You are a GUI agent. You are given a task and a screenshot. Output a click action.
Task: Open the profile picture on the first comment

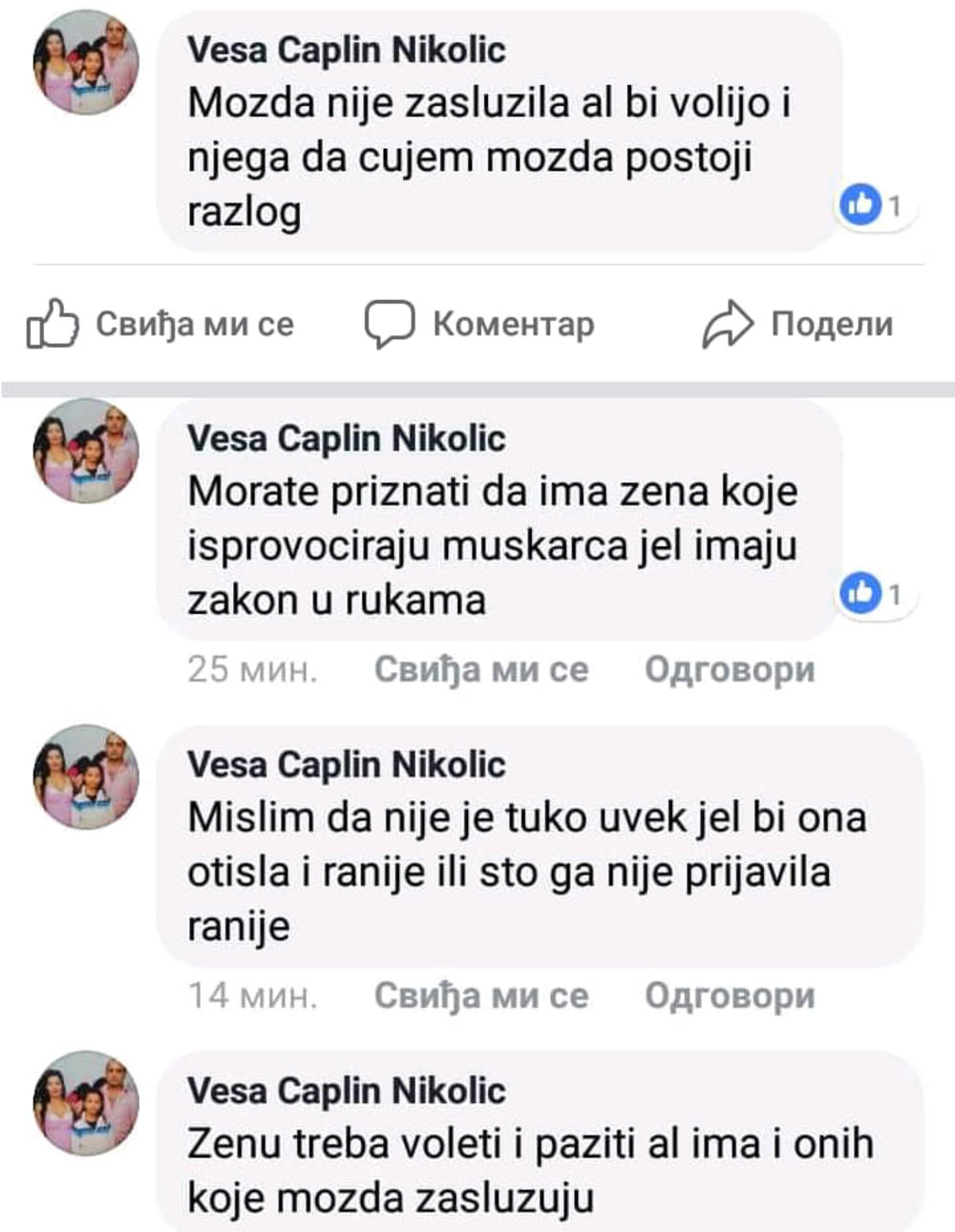pos(87,61)
